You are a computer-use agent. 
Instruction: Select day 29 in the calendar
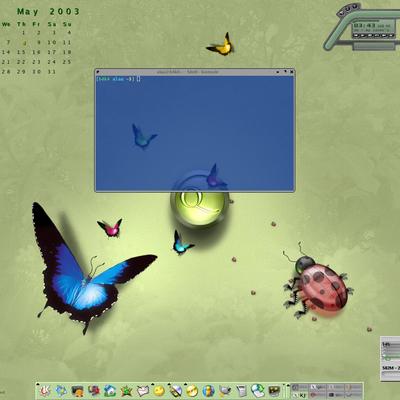tap(21, 72)
